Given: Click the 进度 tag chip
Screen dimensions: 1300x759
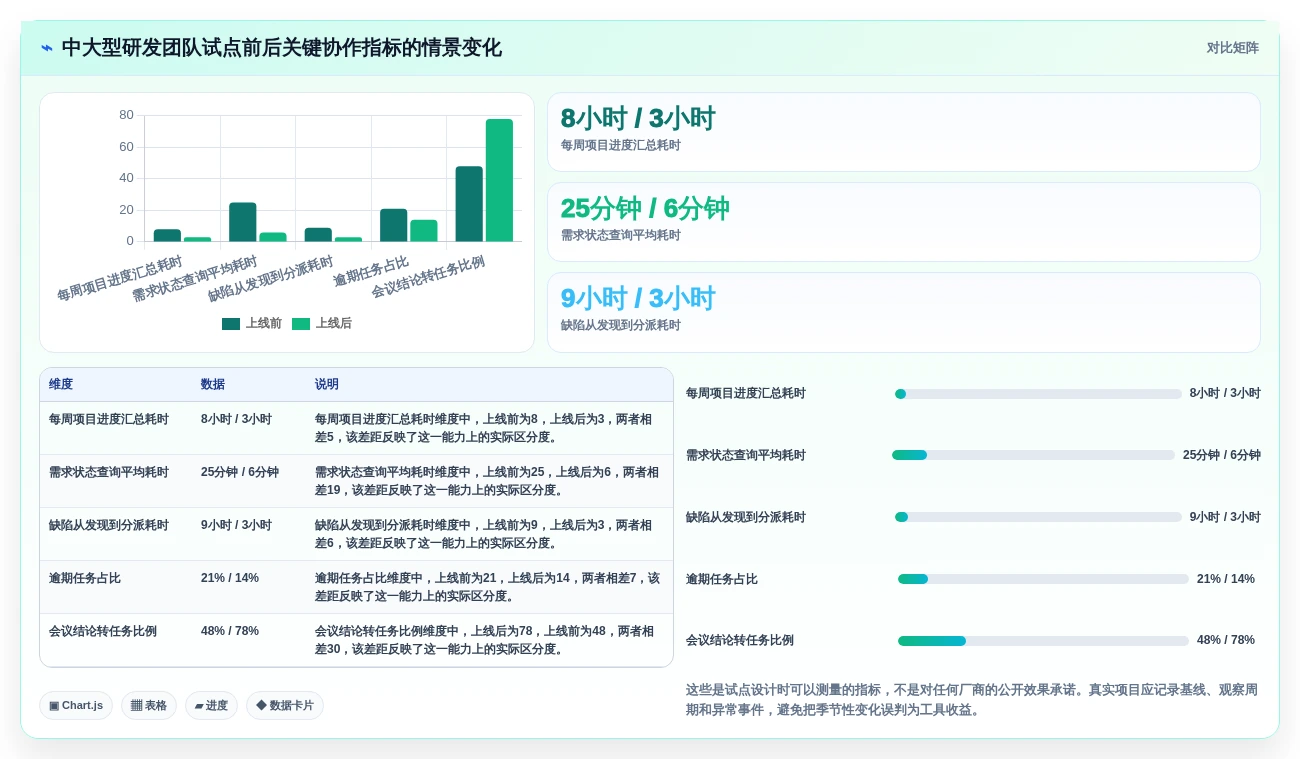Looking at the screenshot, I should [211, 705].
